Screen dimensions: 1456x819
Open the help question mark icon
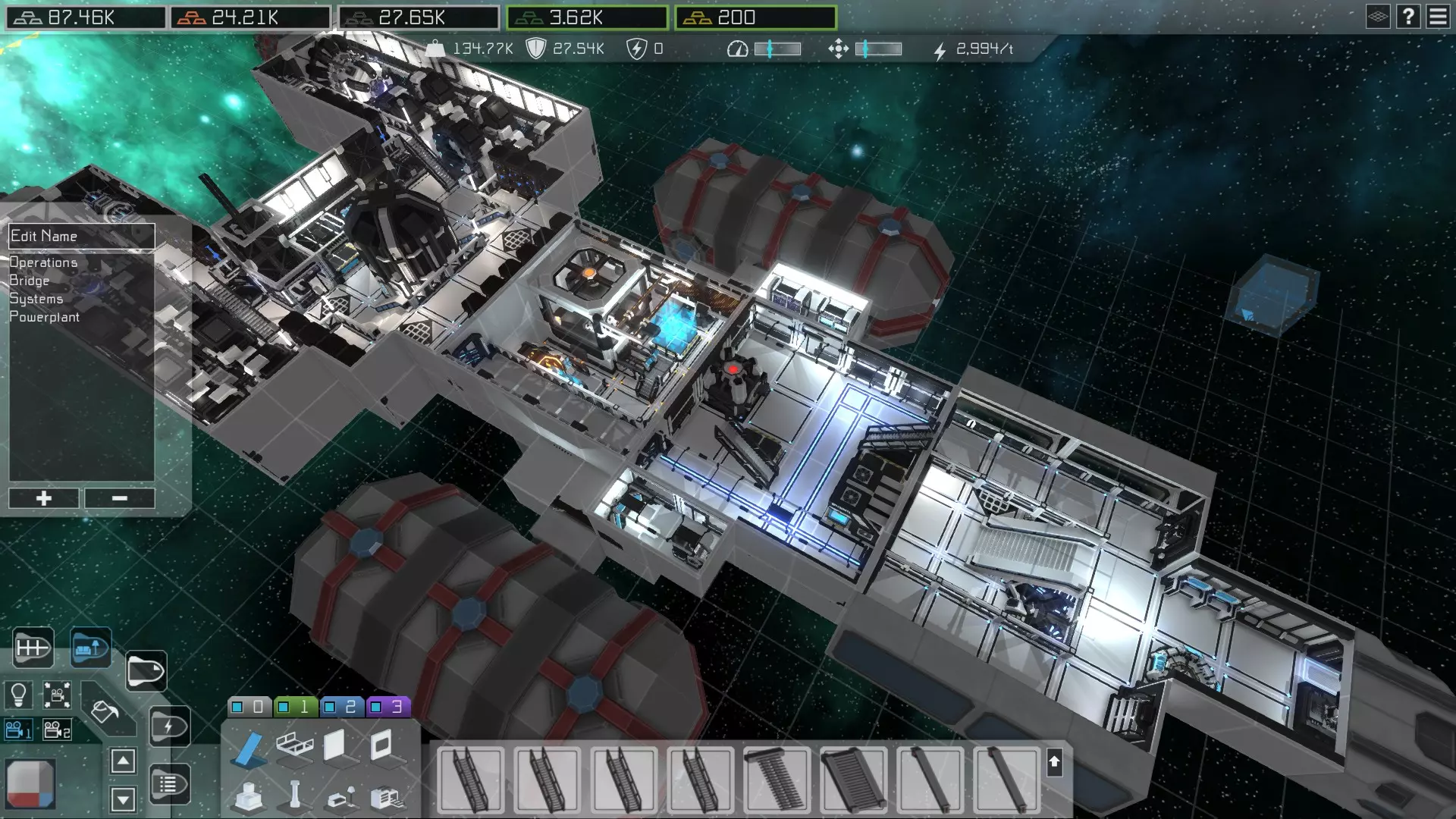coord(1408,17)
